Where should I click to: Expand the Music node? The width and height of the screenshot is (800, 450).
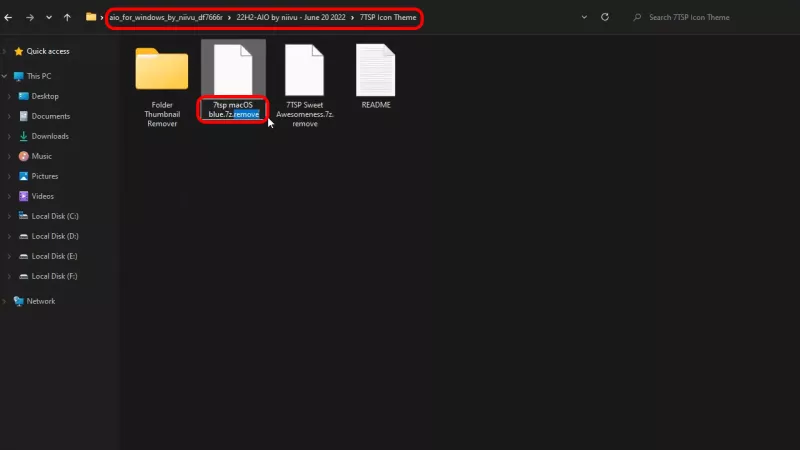pyautogui.click(x=9, y=156)
